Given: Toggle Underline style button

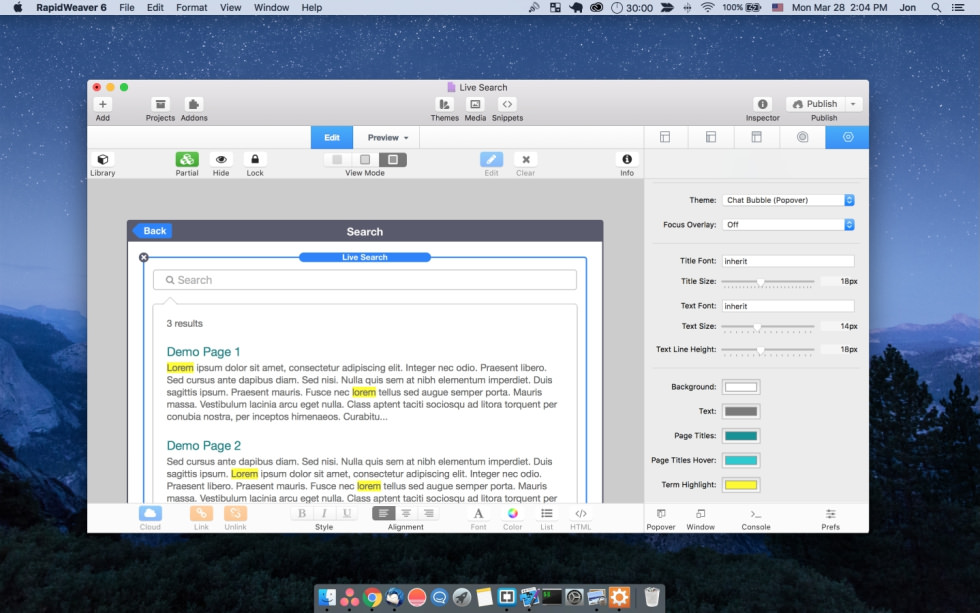Looking at the screenshot, I should tap(346, 514).
